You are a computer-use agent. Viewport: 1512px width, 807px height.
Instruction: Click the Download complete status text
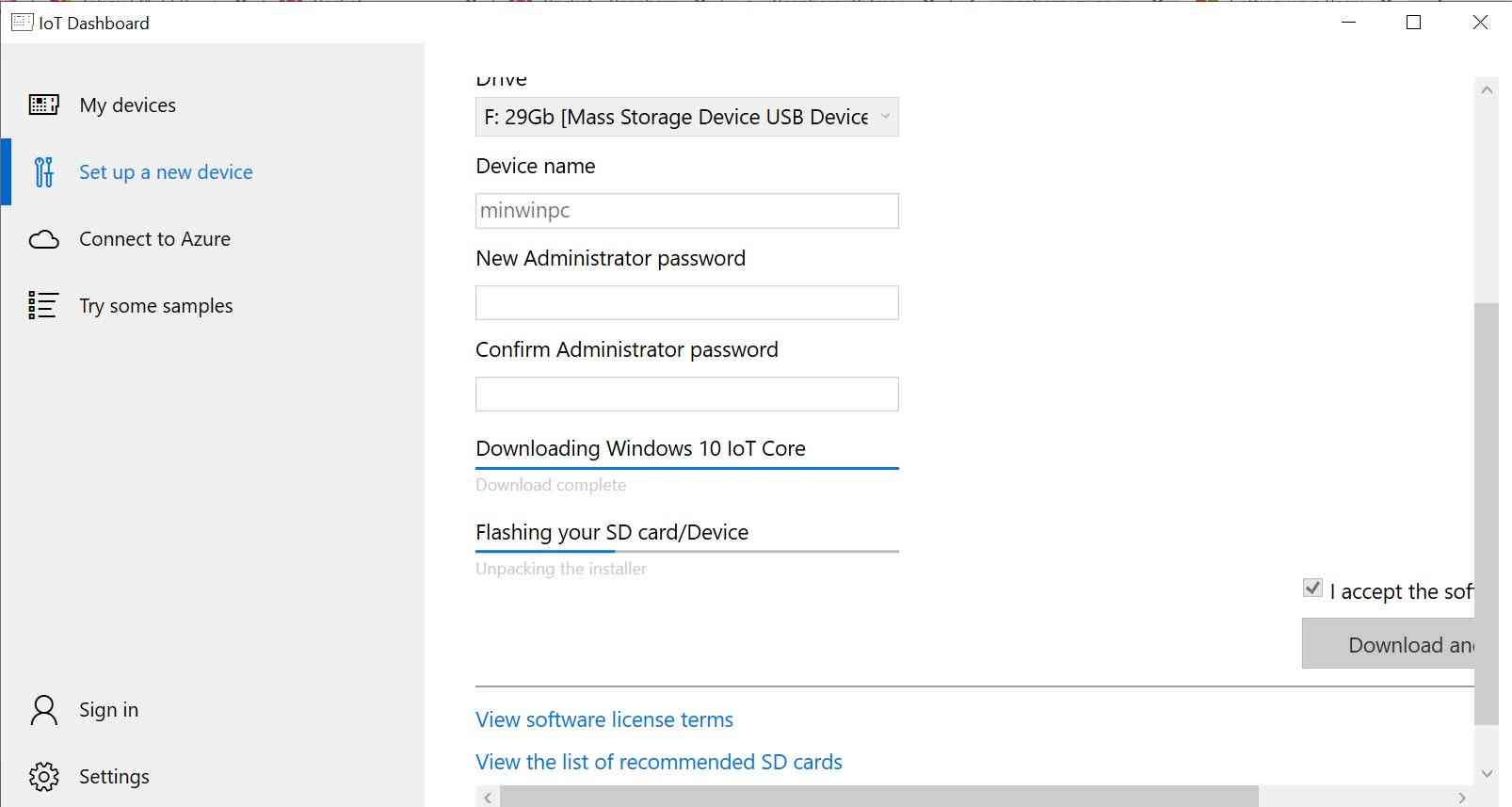(x=551, y=485)
